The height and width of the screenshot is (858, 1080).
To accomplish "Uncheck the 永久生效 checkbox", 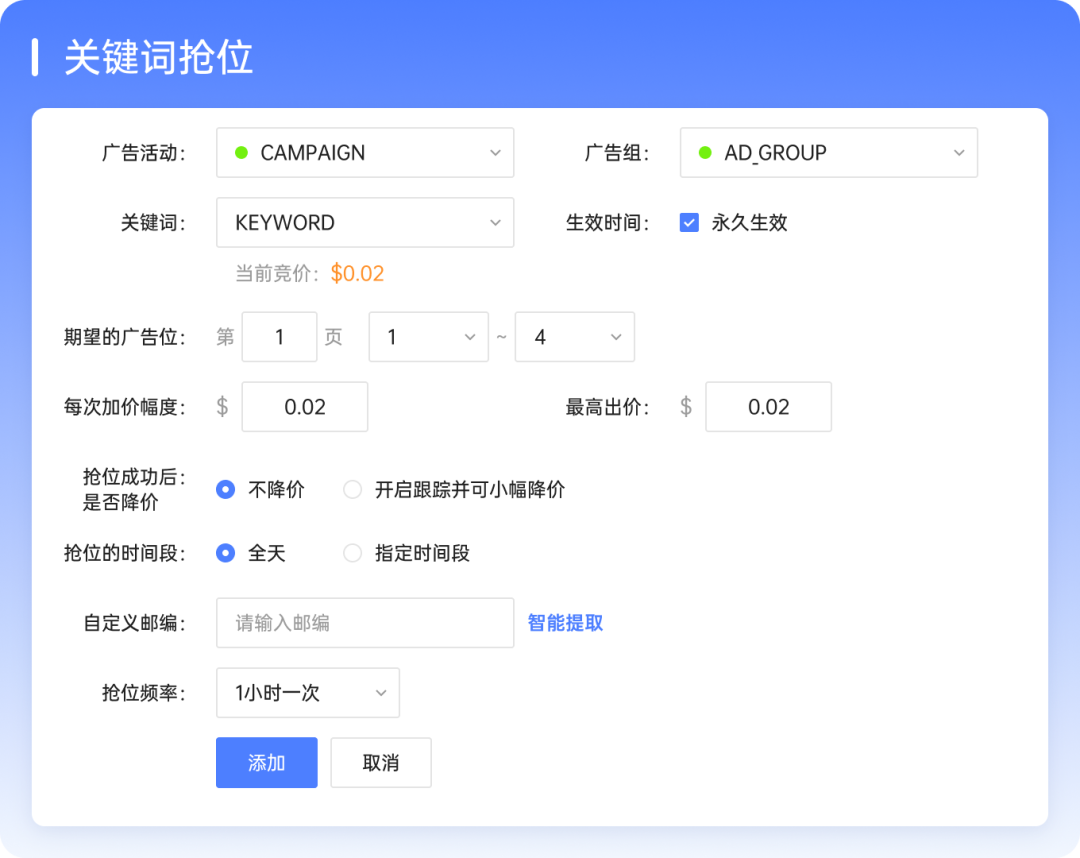I will (x=688, y=222).
